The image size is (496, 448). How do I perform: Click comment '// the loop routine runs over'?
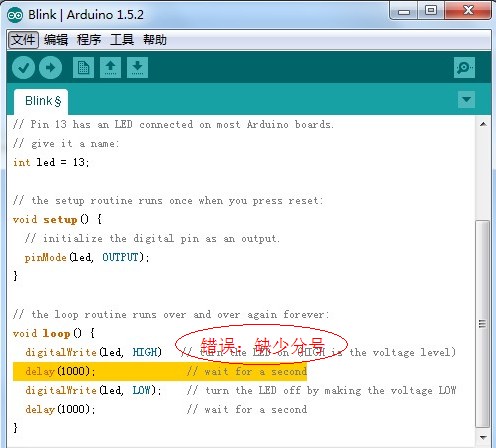171,315
